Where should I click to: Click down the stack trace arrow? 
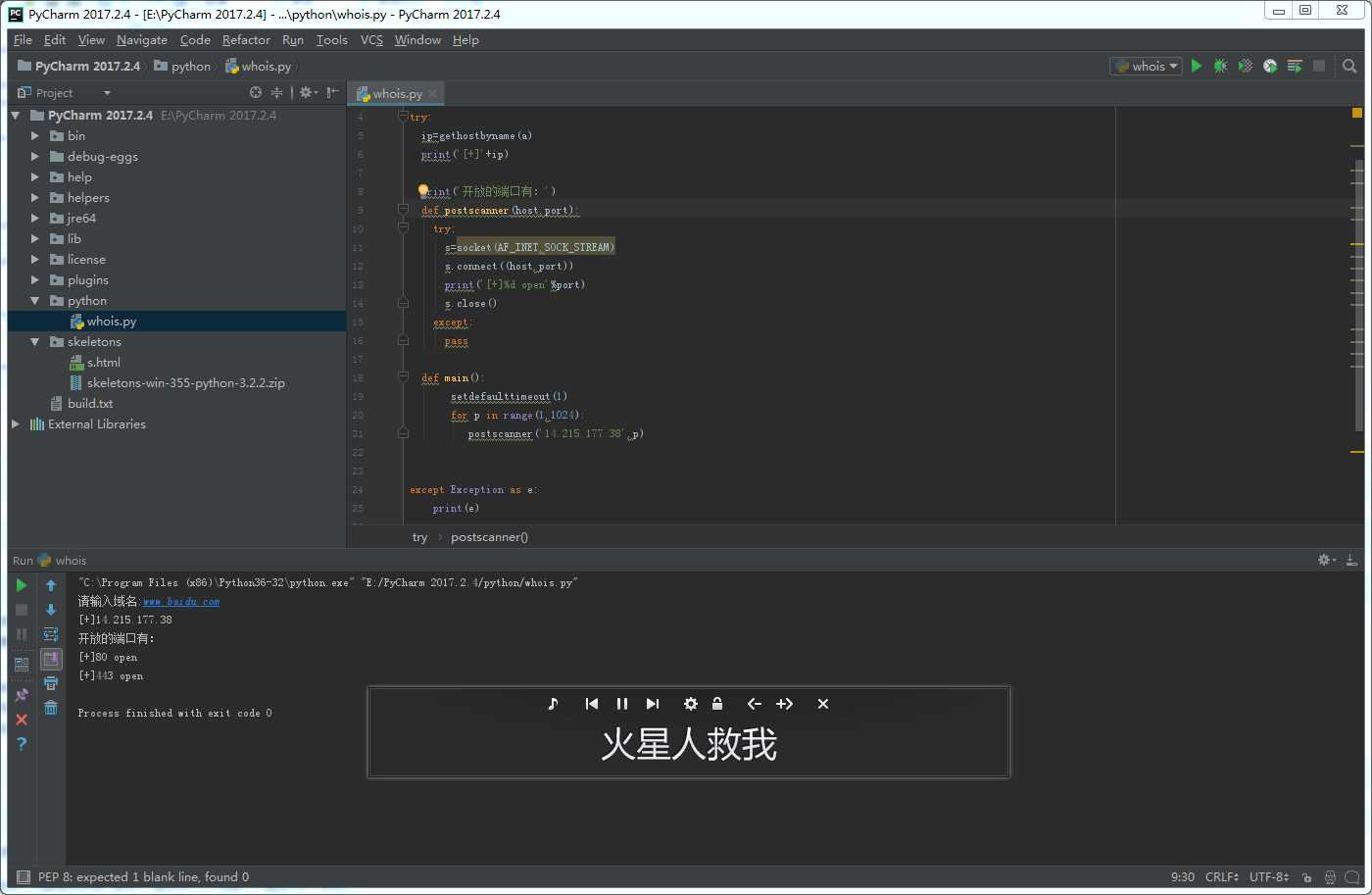click(x=51, y=610)
